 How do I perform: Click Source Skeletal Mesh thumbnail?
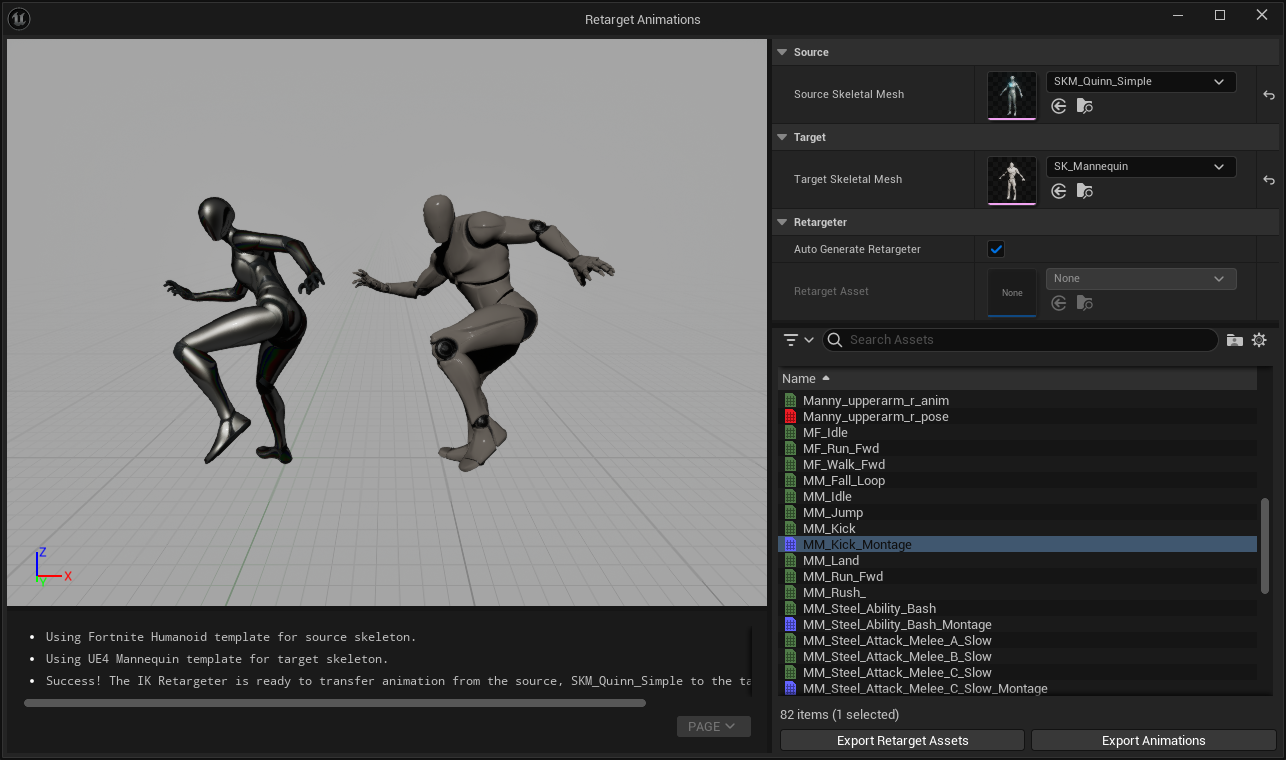tap(1012, 95)
